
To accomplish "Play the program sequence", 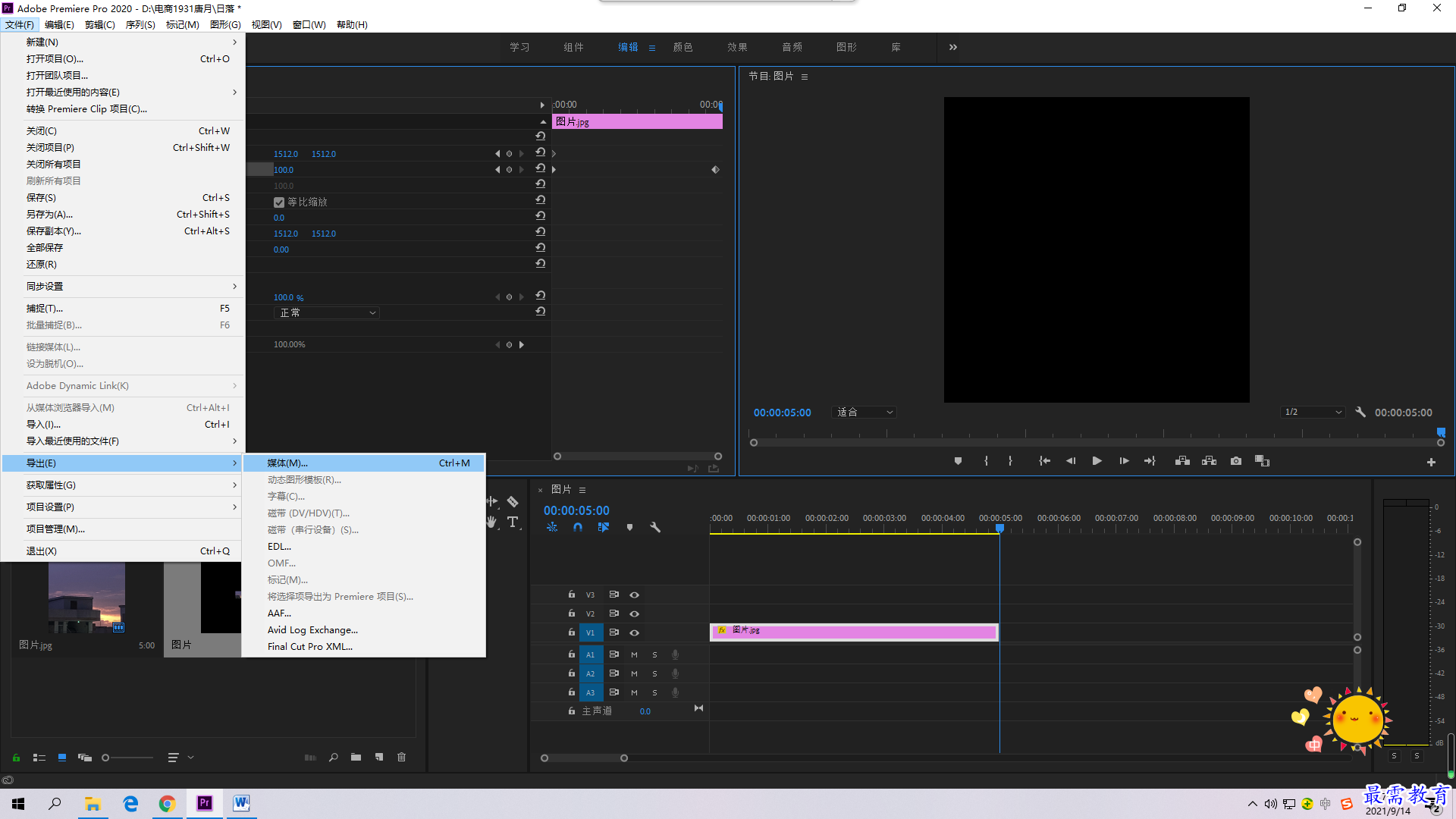I will [x=1097, y=461].
